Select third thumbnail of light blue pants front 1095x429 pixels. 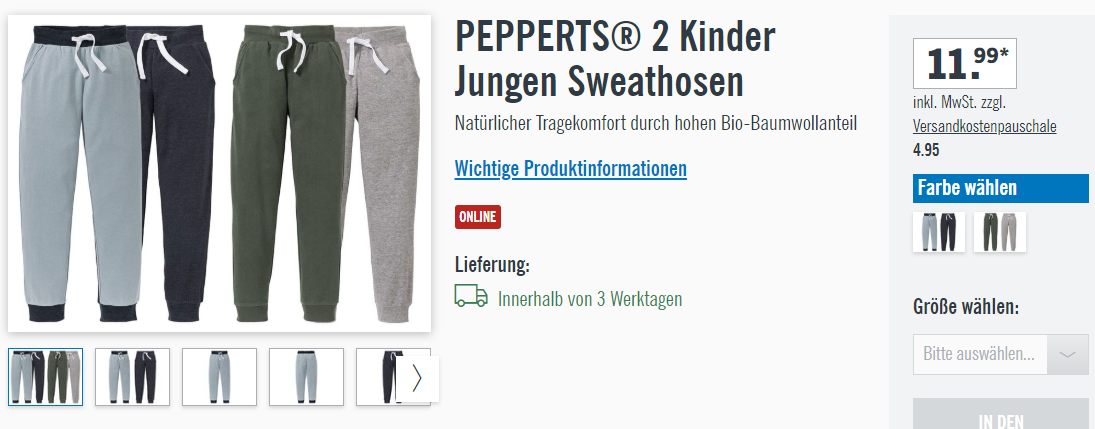pyautogui.click(x=219, y=377)
